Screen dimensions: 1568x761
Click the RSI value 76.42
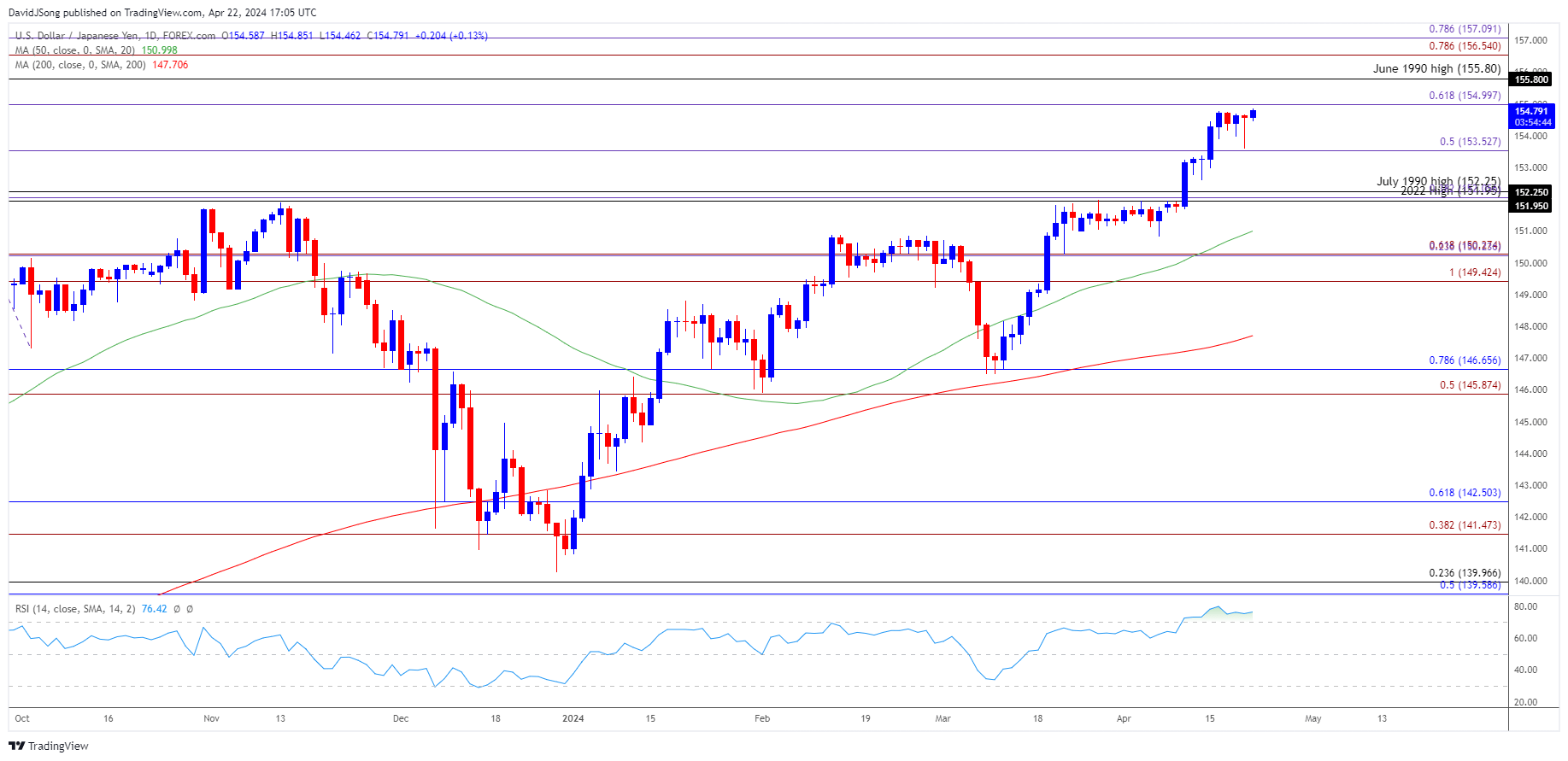tap(155, 609)
